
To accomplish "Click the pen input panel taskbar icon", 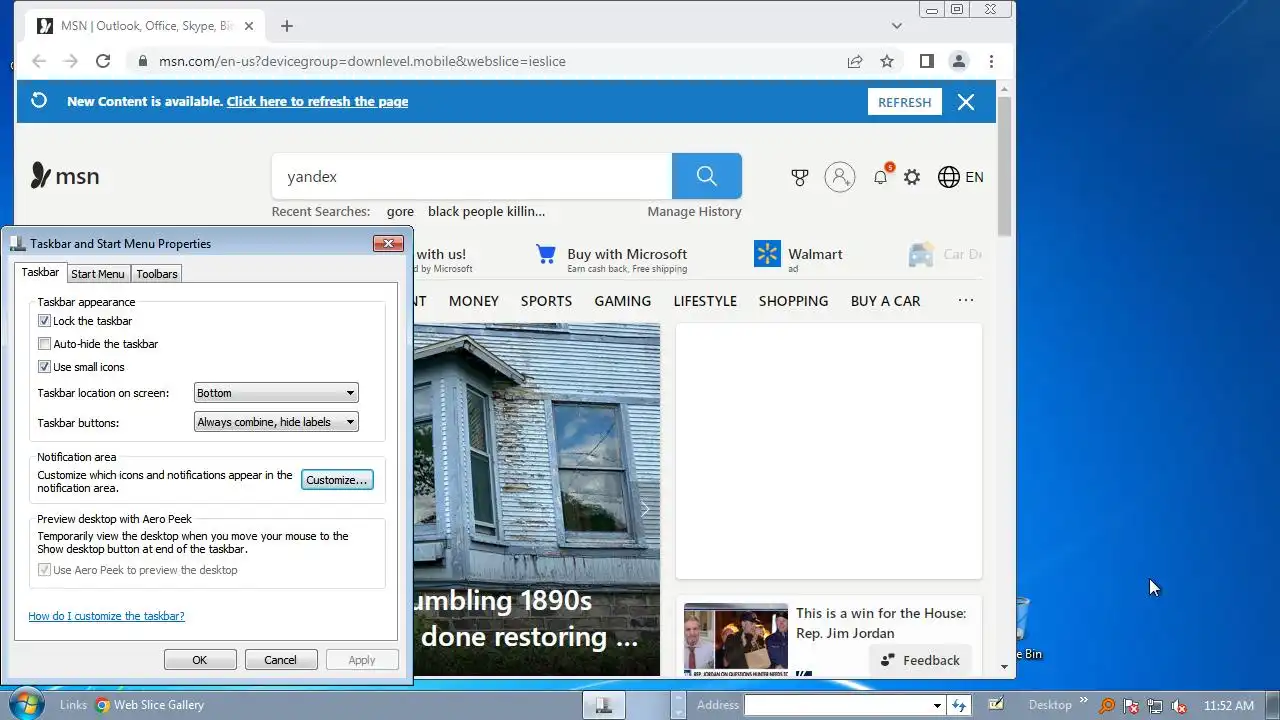I will pyautogui.click(x=996, y=704).
